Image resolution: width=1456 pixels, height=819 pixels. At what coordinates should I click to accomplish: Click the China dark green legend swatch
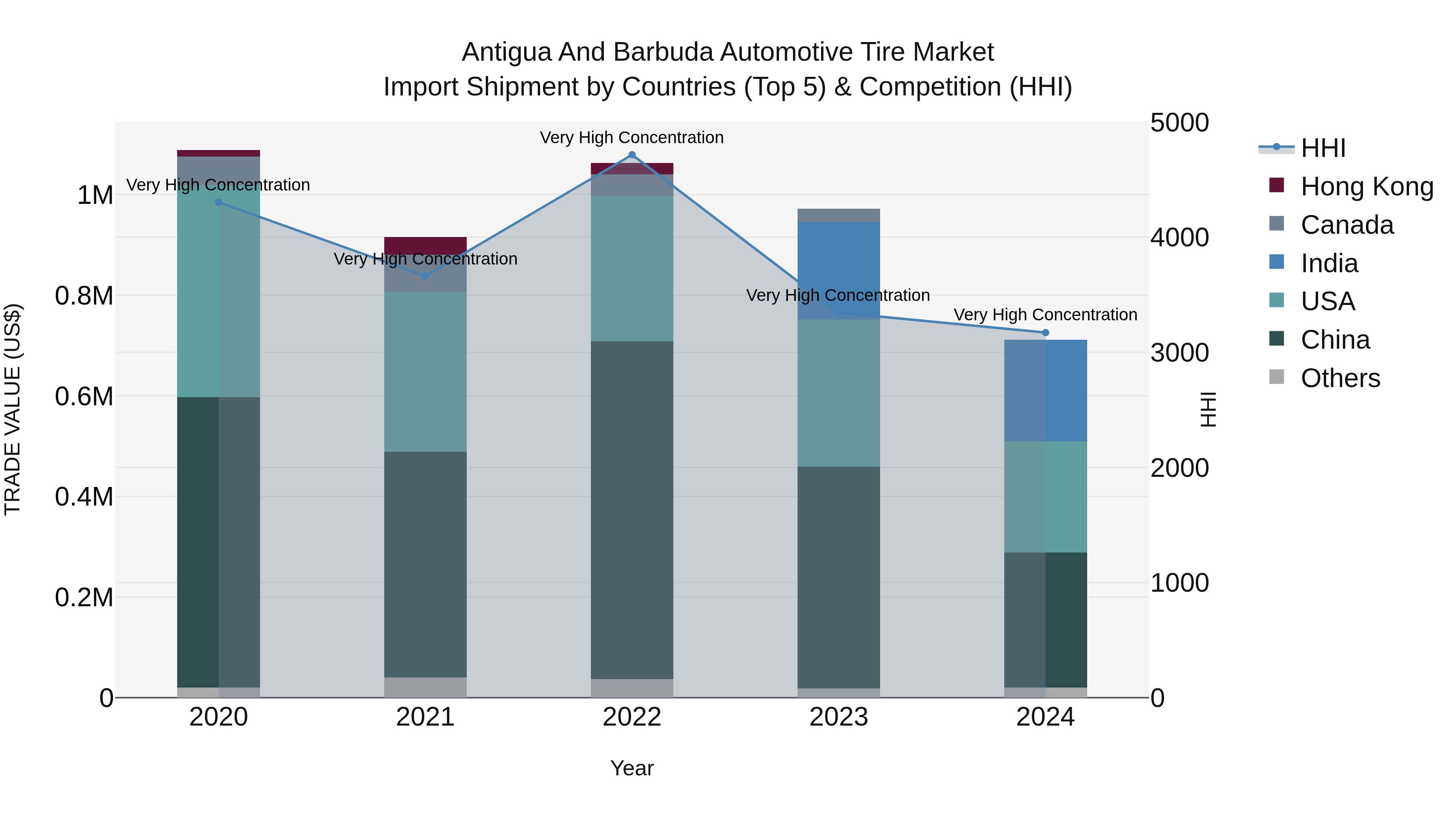(1276, 339)
